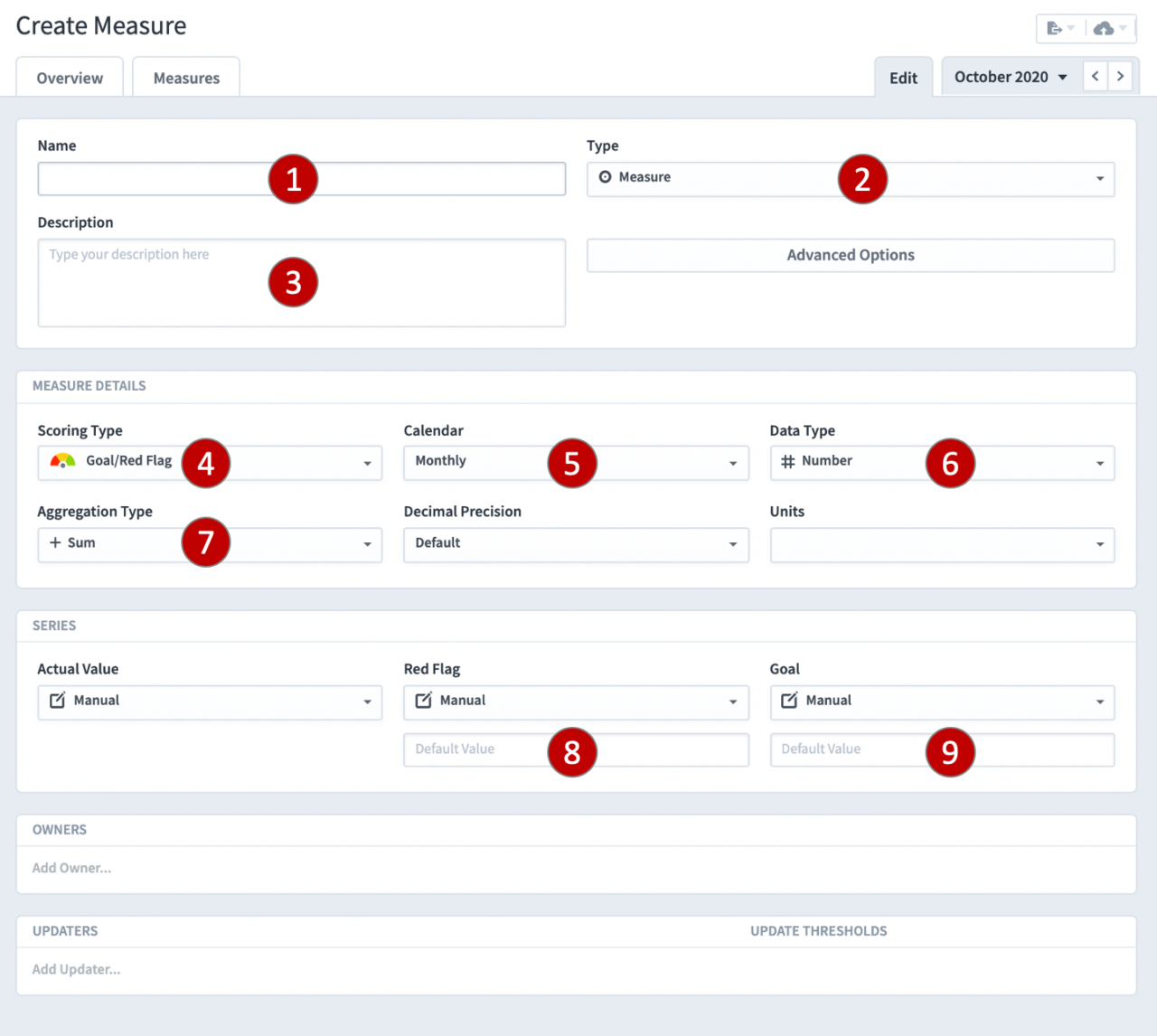Click the target icon beside Measure type
Screen dimensions: 1157x1036
[607, 178]
